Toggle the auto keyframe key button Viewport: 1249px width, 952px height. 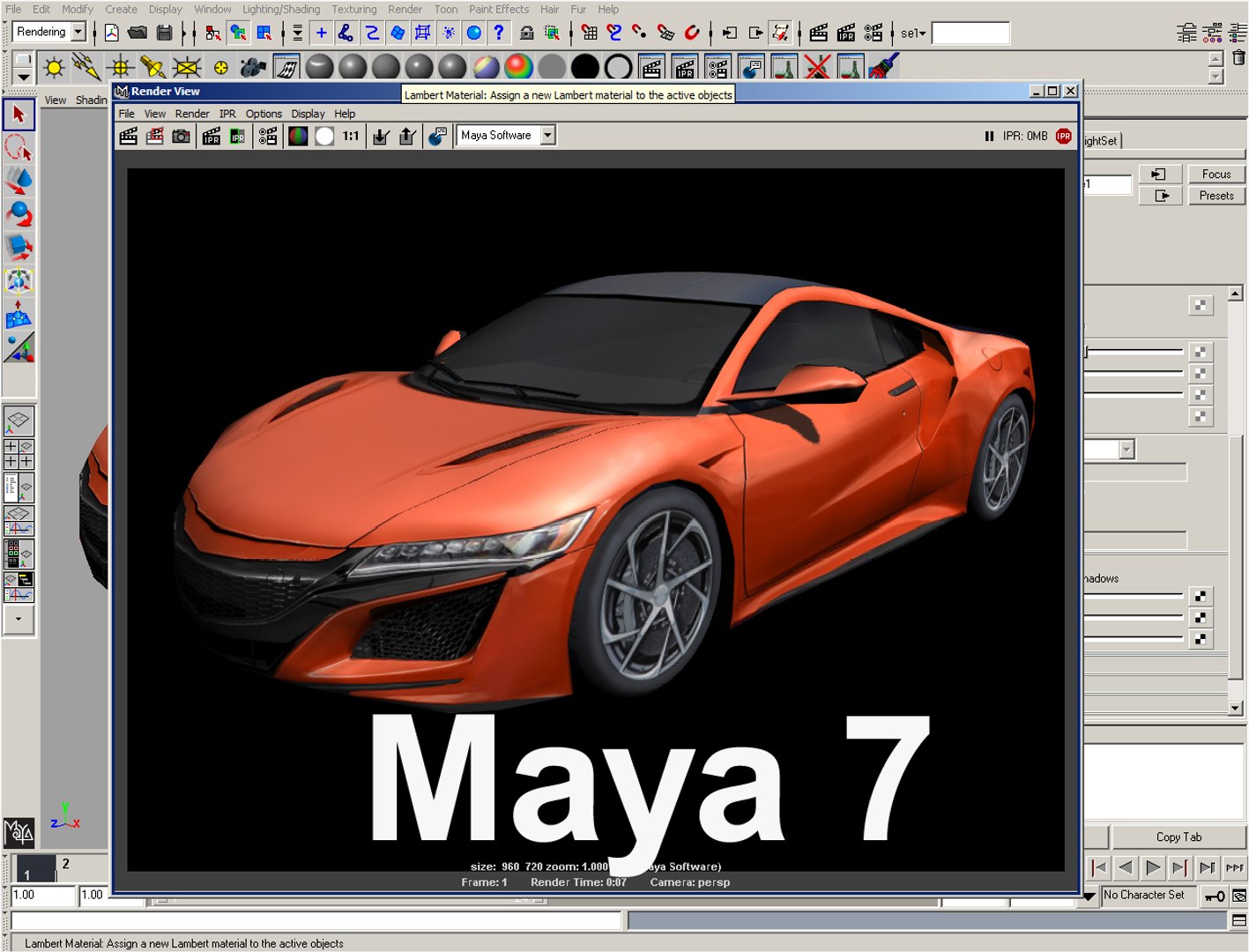point(1216,896)
